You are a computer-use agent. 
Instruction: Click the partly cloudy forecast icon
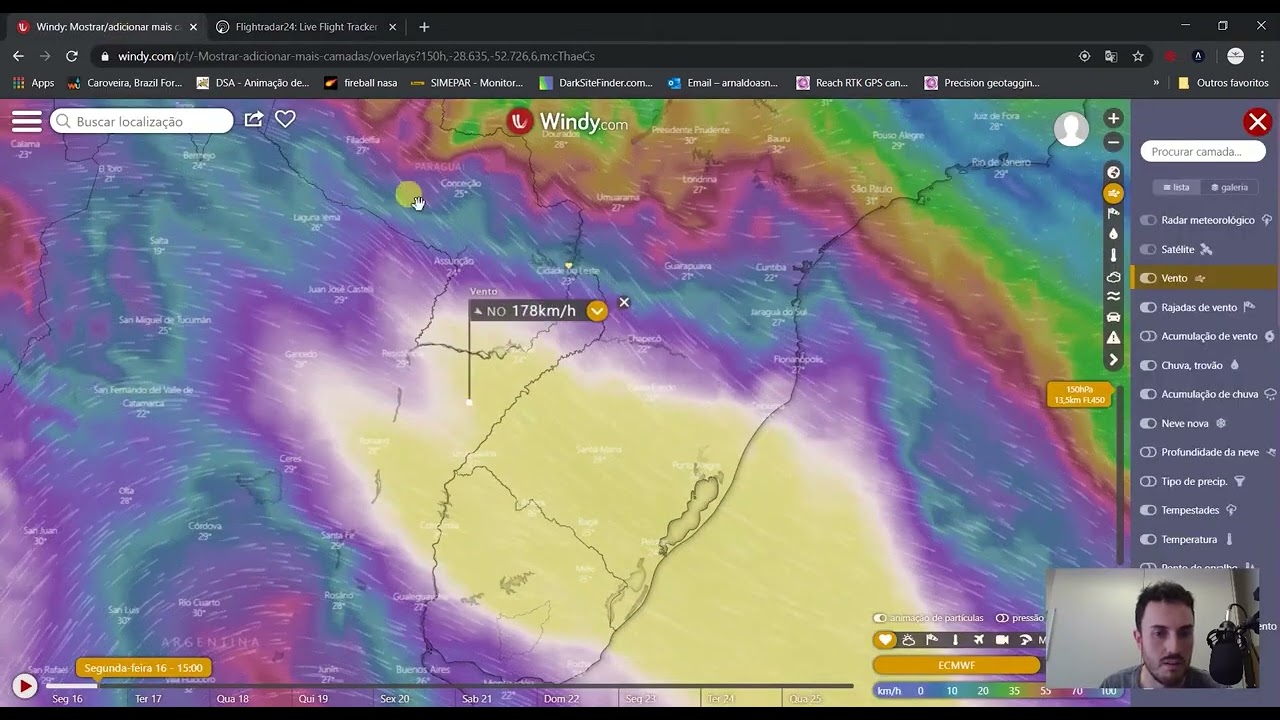pyautogui.click(x=909, y=640)
